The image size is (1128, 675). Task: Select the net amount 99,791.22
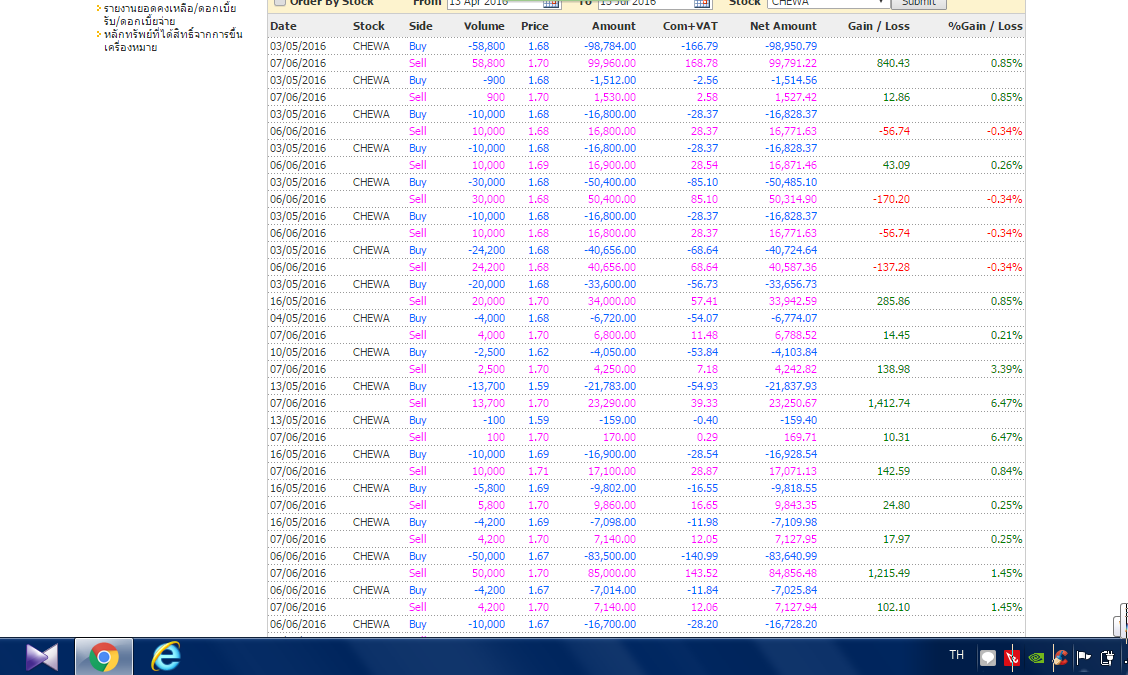point(793,63)
